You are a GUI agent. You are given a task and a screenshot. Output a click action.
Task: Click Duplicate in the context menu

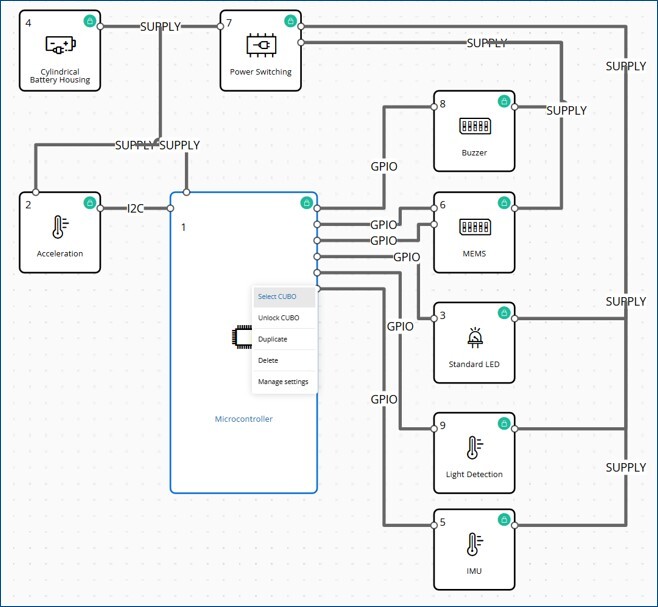pos(273,339)
